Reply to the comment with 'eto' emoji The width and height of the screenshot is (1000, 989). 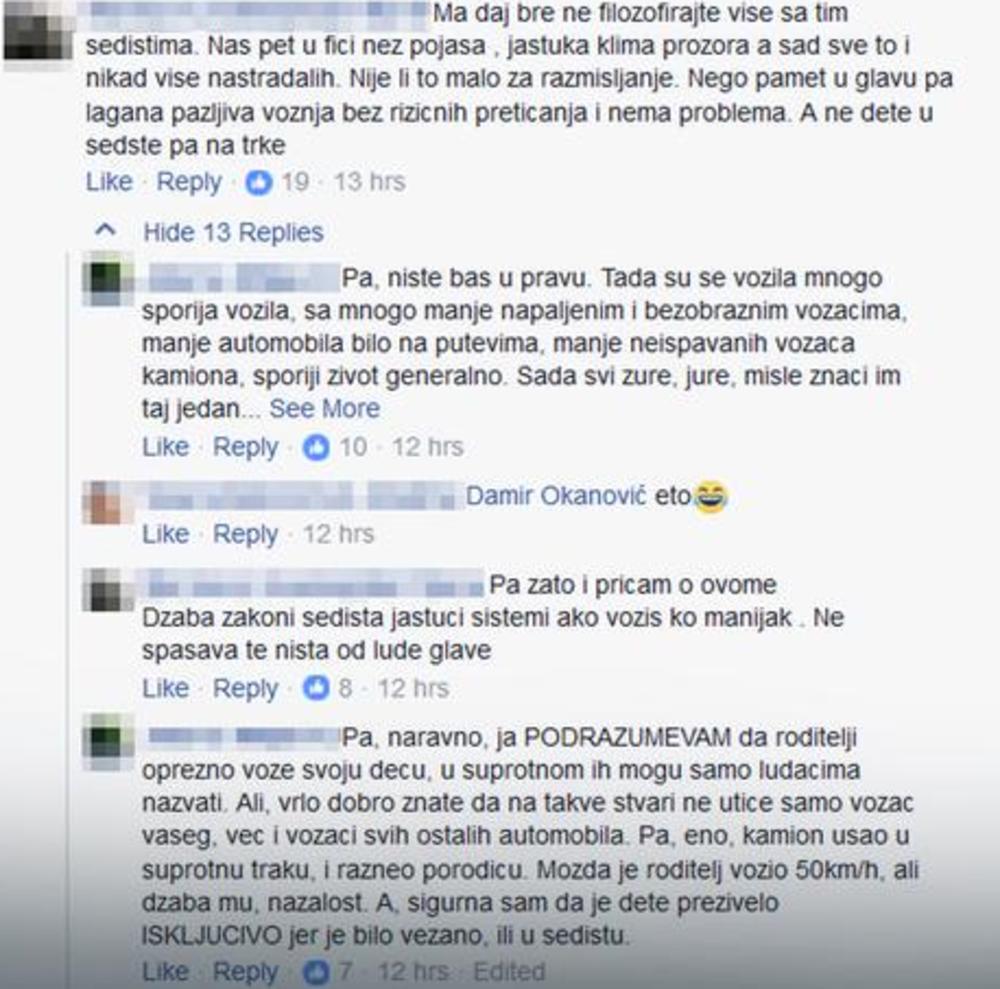pos(245,534)
